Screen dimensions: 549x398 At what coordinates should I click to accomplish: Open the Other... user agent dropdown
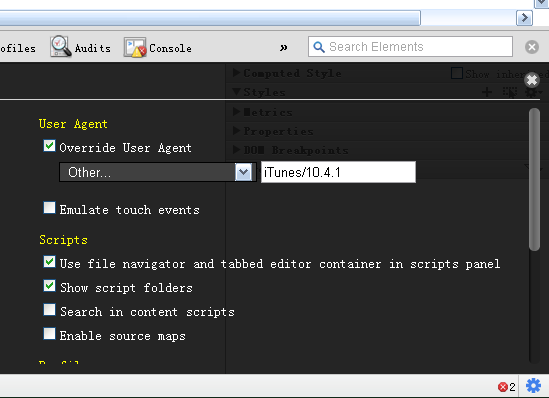tap(158, 172)
